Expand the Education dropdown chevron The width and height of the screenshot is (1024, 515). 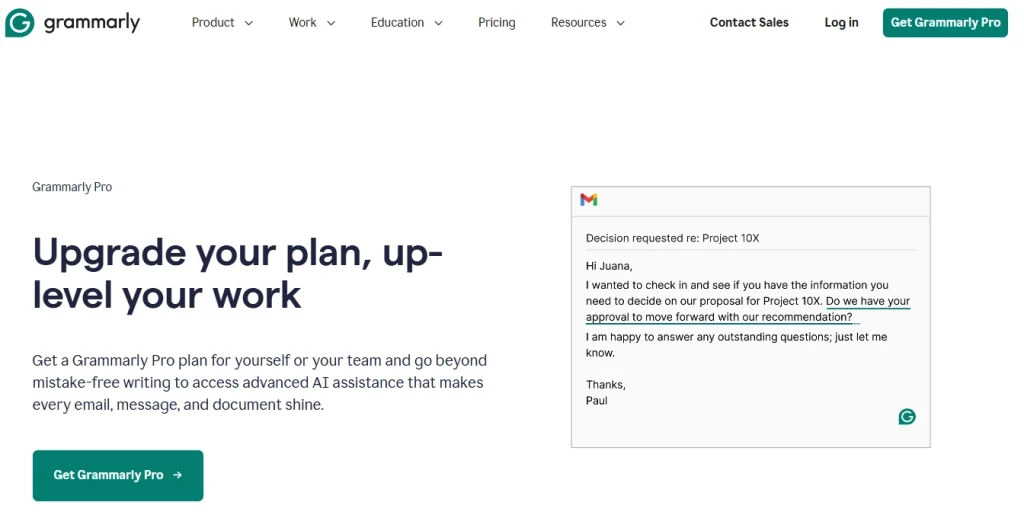point(439,23)
